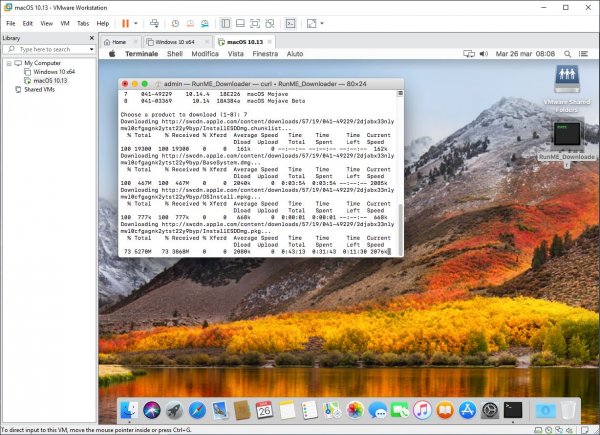Open the power options dropdown next to pause
The height and width of the screenshot is (435, 600).
(x=135, y=24)
